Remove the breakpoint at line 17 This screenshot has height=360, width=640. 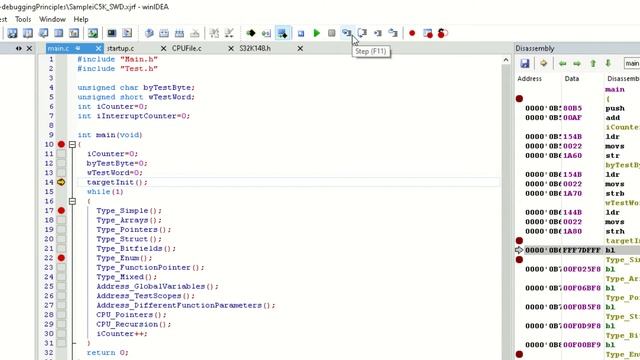61,211
